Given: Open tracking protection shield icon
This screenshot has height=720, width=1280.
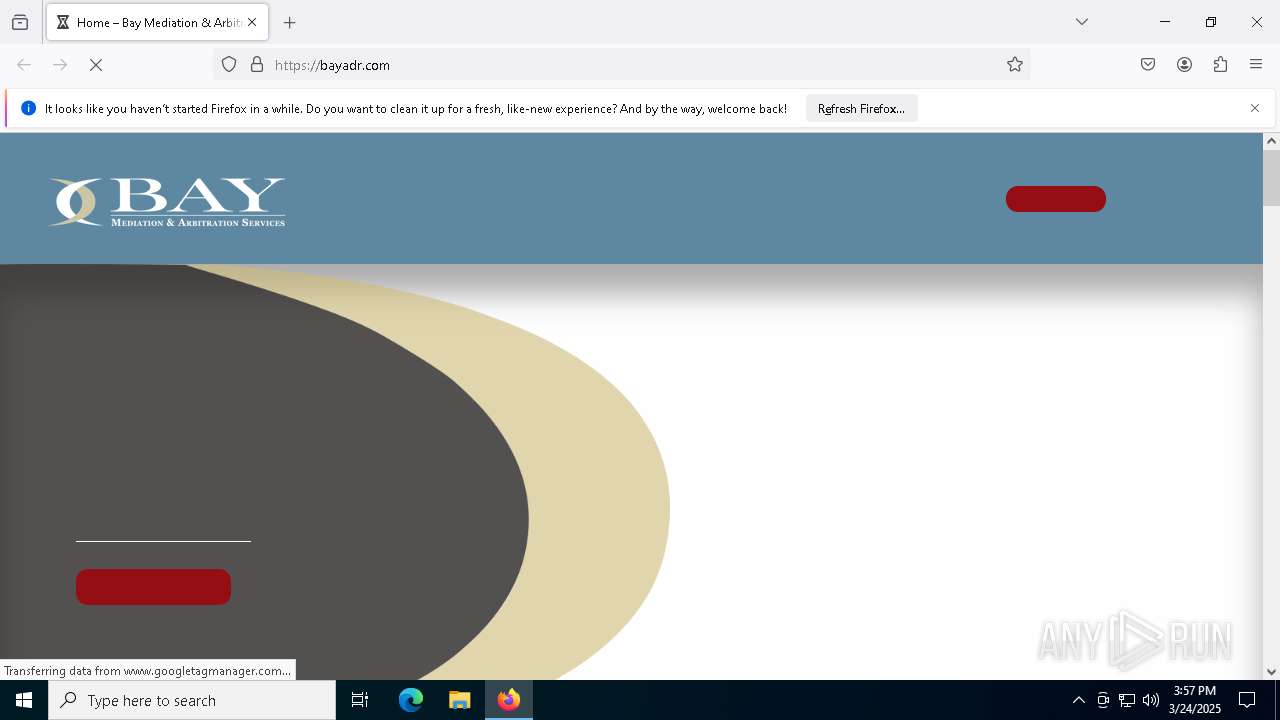Looking at the screenshot, I should pos(229,65).
